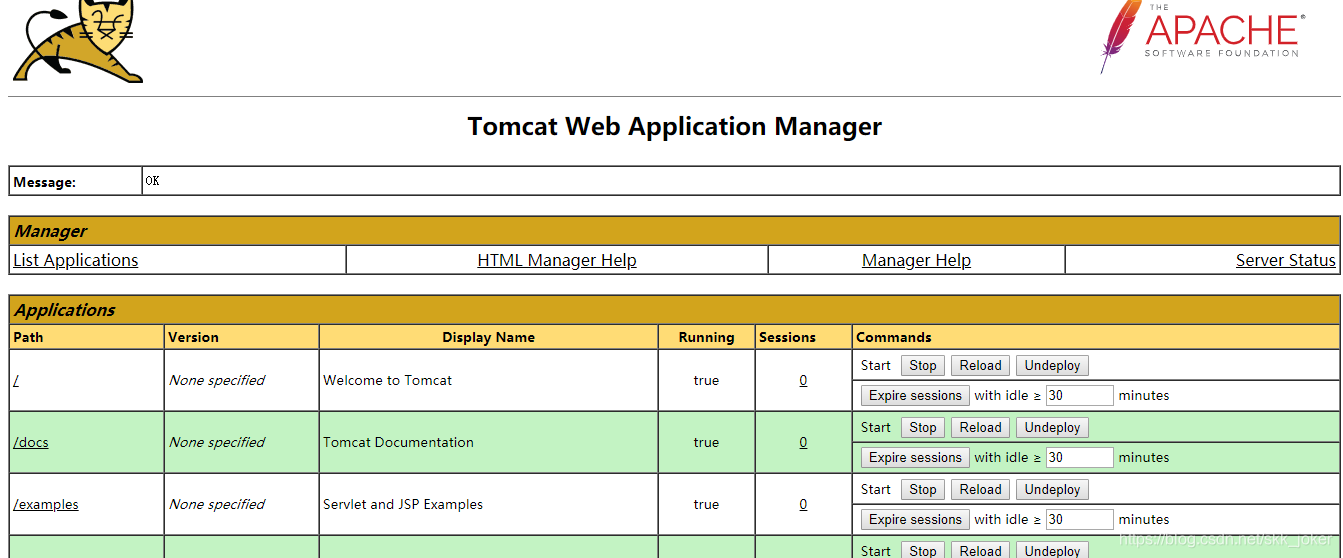Expire sessions for Welcome to Tomcat
The width and height of the screenshot is (1343, 558).
(915, 396)
